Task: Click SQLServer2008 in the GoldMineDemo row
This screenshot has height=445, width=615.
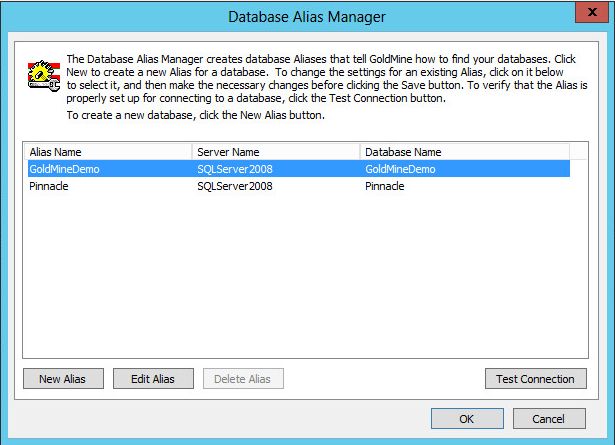Action: [x=235, y=169]
